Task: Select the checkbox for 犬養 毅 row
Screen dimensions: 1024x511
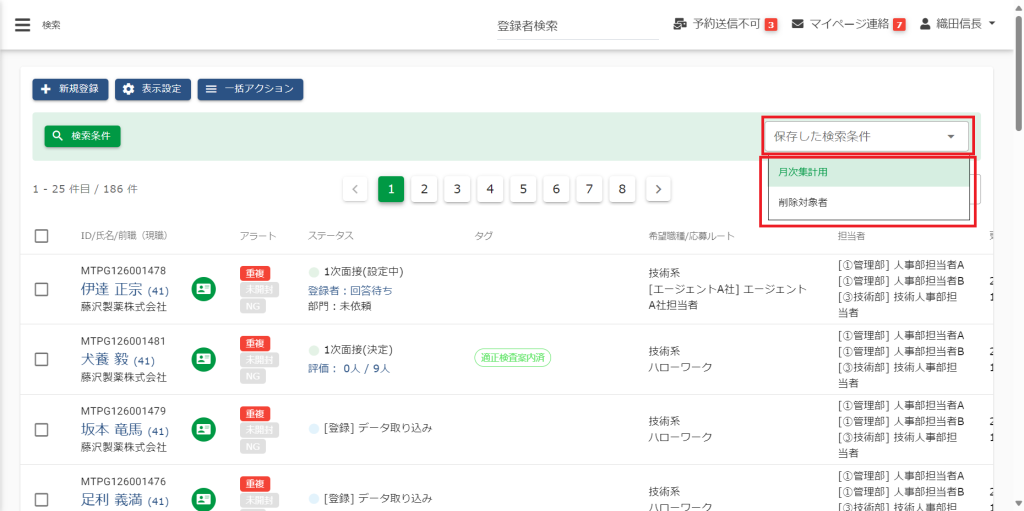Action: (41, 359)
